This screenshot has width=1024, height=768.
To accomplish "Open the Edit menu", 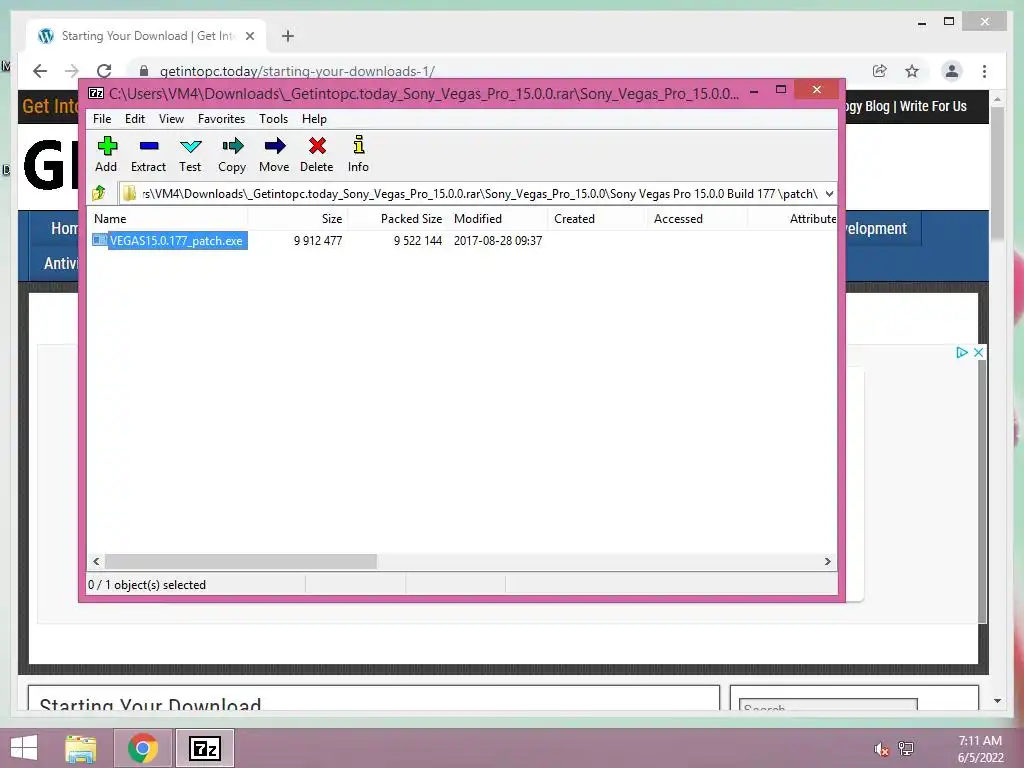I will pyautogui.click(x=135, y=119).
